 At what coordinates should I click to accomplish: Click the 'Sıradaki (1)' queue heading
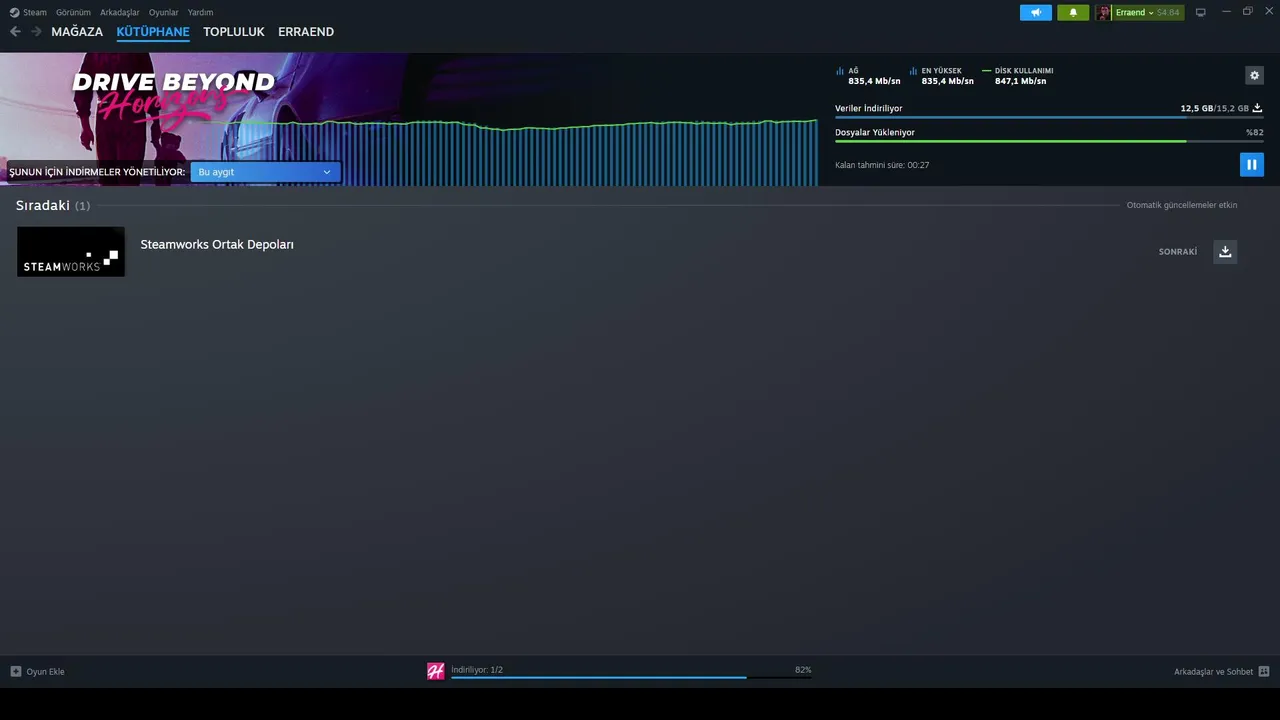pyautogui.click(x=53, y=205)
